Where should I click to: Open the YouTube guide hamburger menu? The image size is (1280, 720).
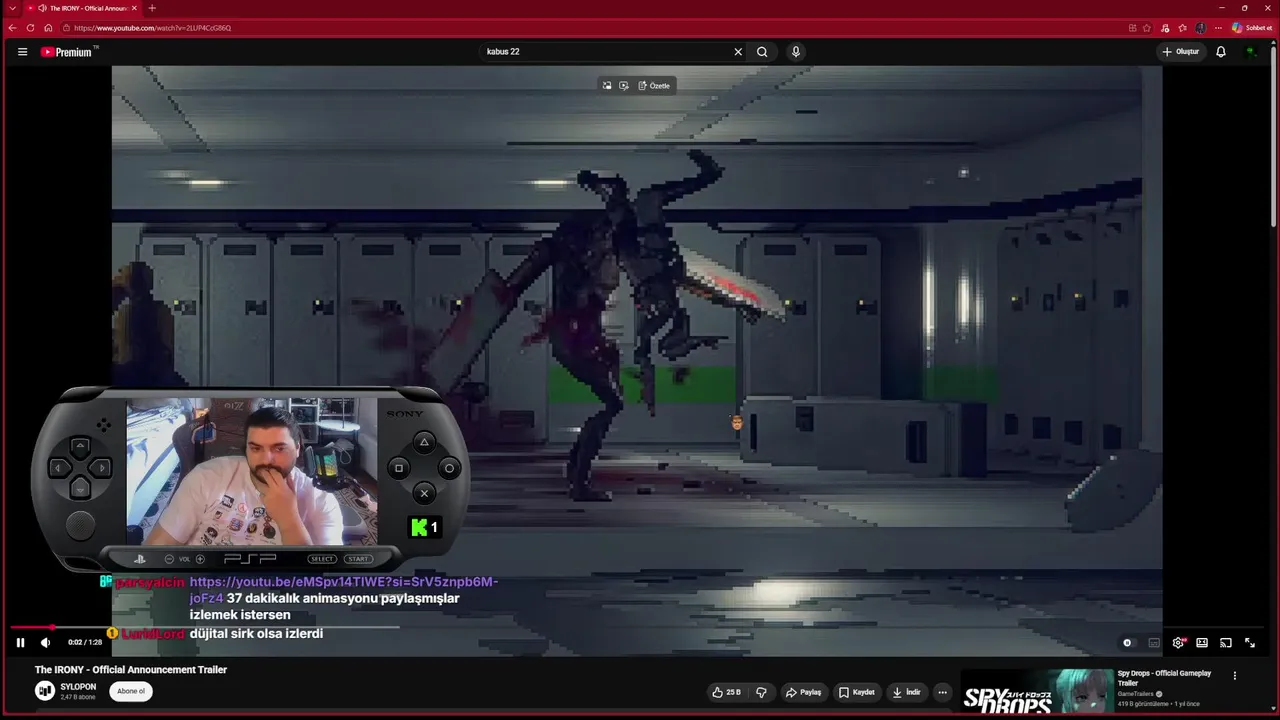[22, 52]
